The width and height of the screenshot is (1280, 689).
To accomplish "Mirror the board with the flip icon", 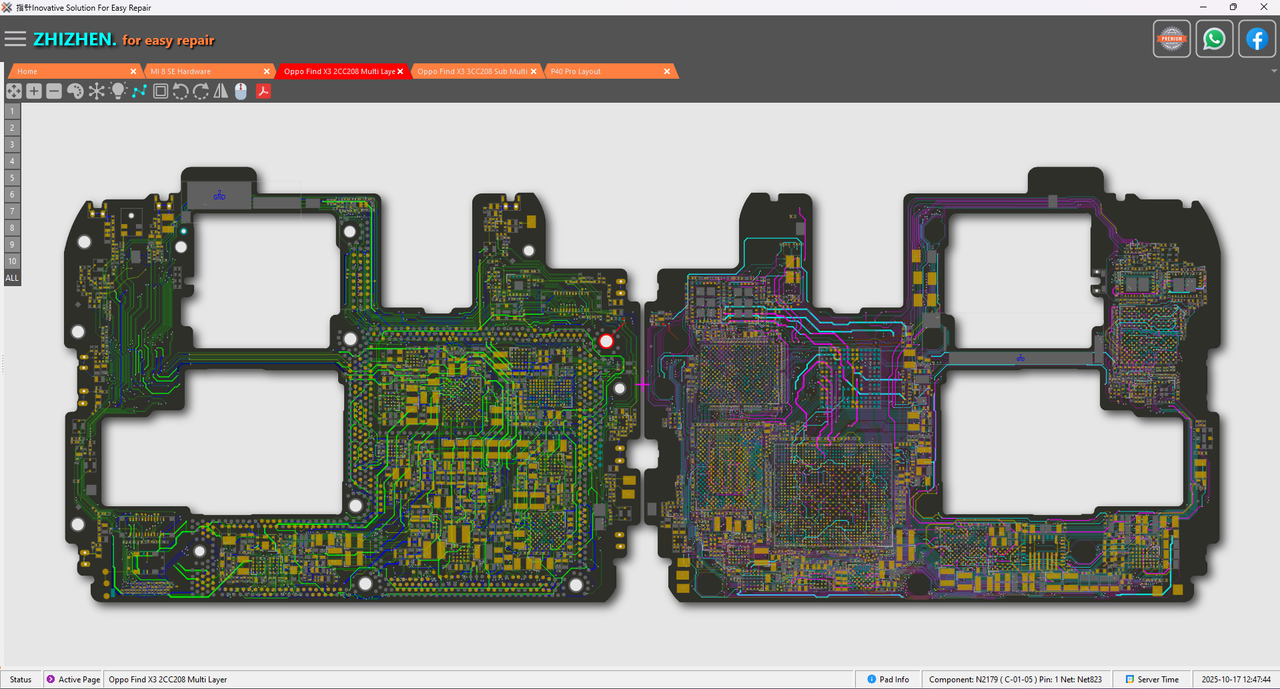I will coord(221,91).
